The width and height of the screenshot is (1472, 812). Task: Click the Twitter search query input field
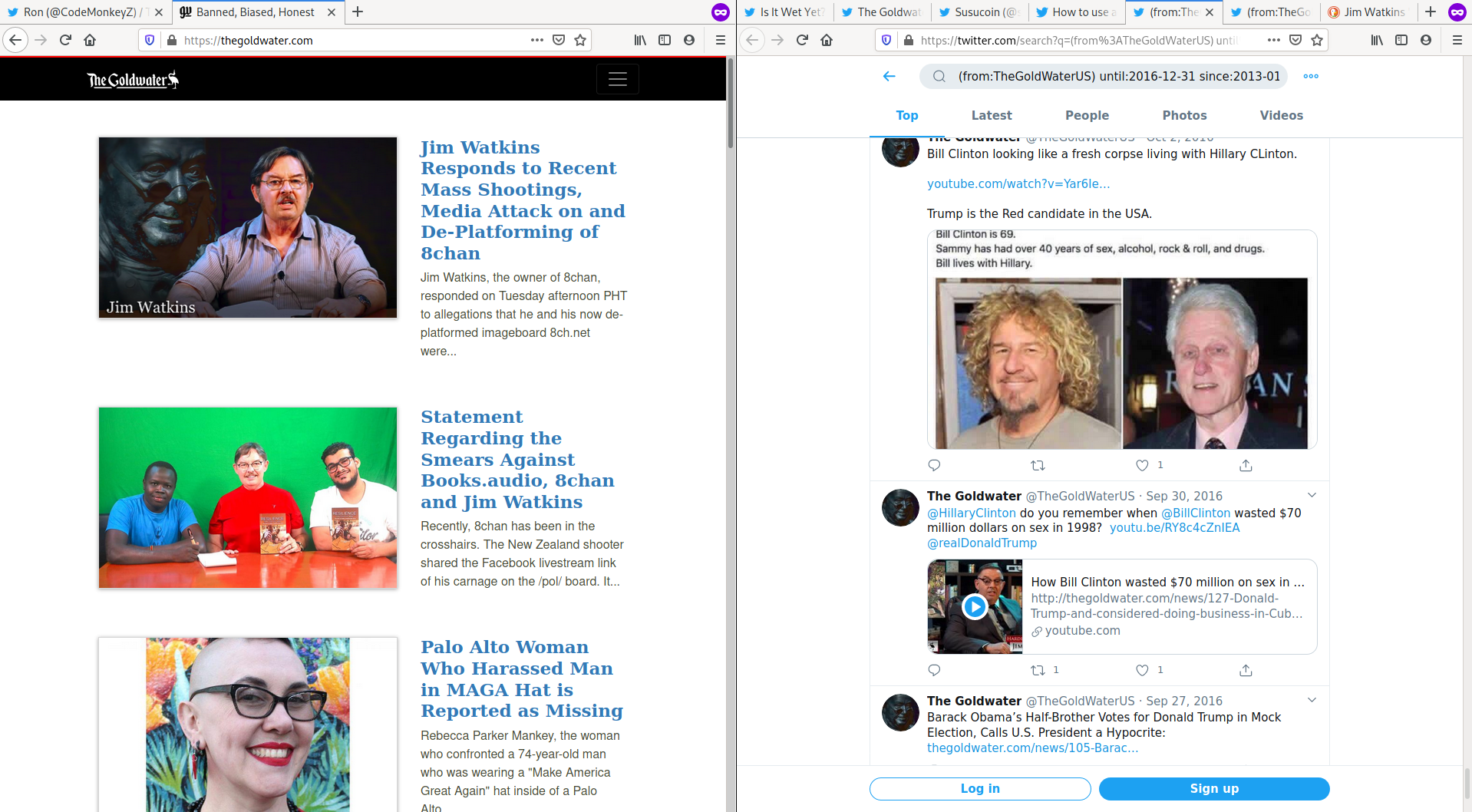click(1119, 76)
